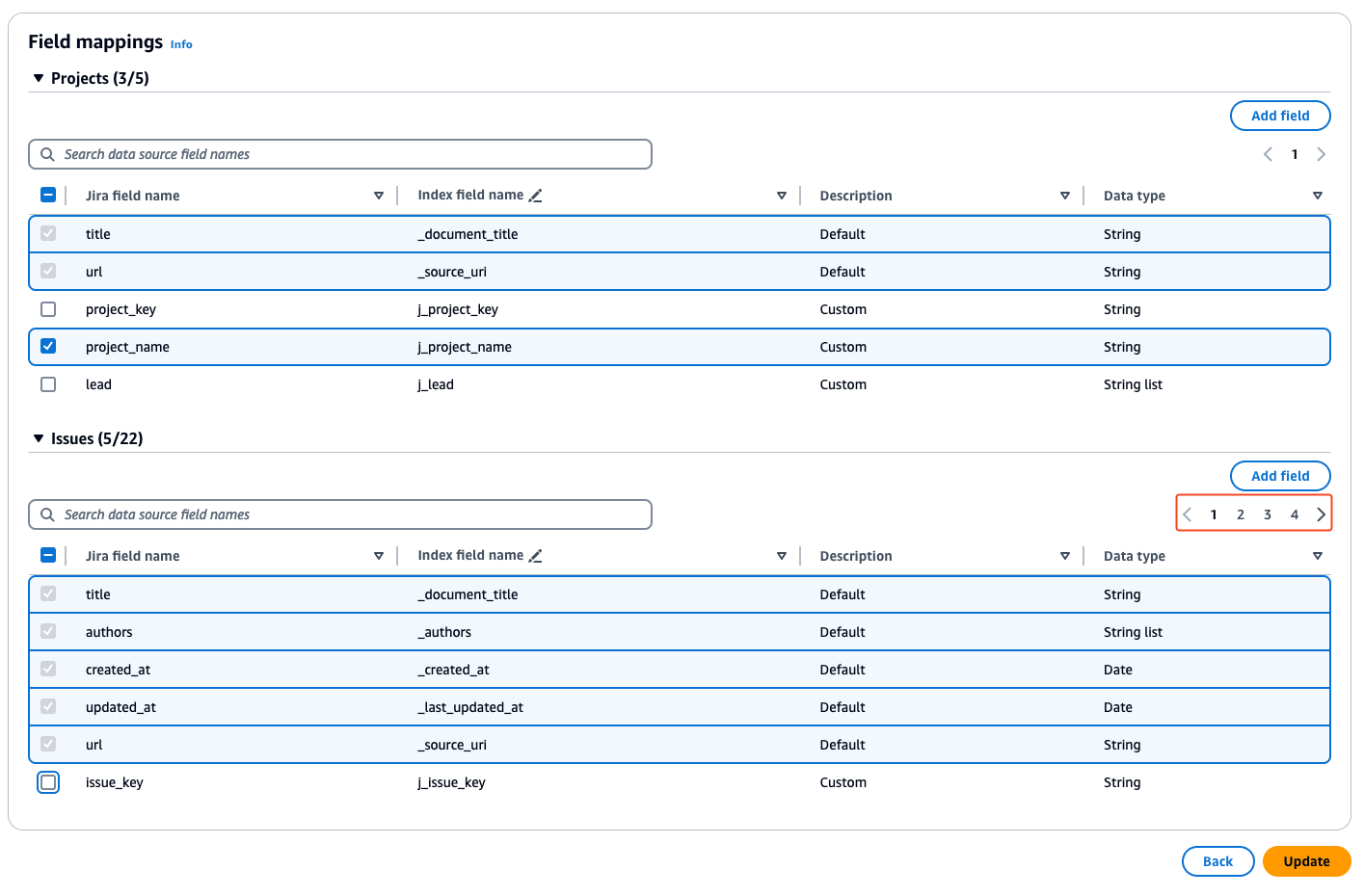Collapse the Issues (5/22) section
This screenshot has height=896, width=1364.
(x=38, y=438)
